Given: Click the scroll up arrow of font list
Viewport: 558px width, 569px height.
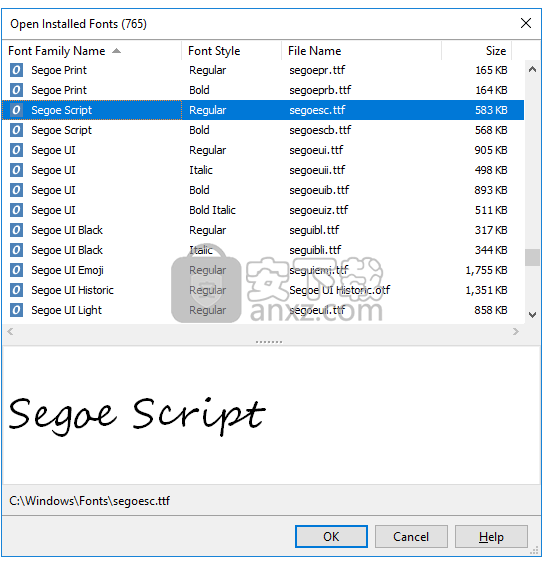Looking at the screenshot, I should point(532,69).
